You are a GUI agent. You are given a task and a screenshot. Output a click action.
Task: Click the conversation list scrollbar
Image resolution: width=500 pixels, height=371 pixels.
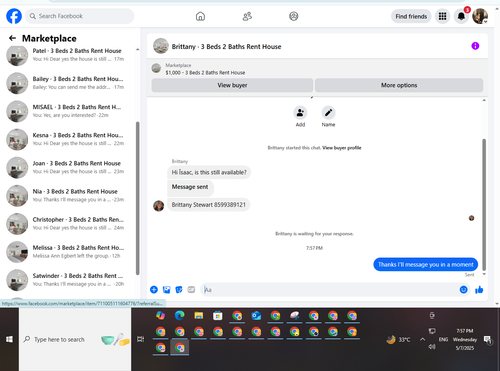tap(137, 198)
